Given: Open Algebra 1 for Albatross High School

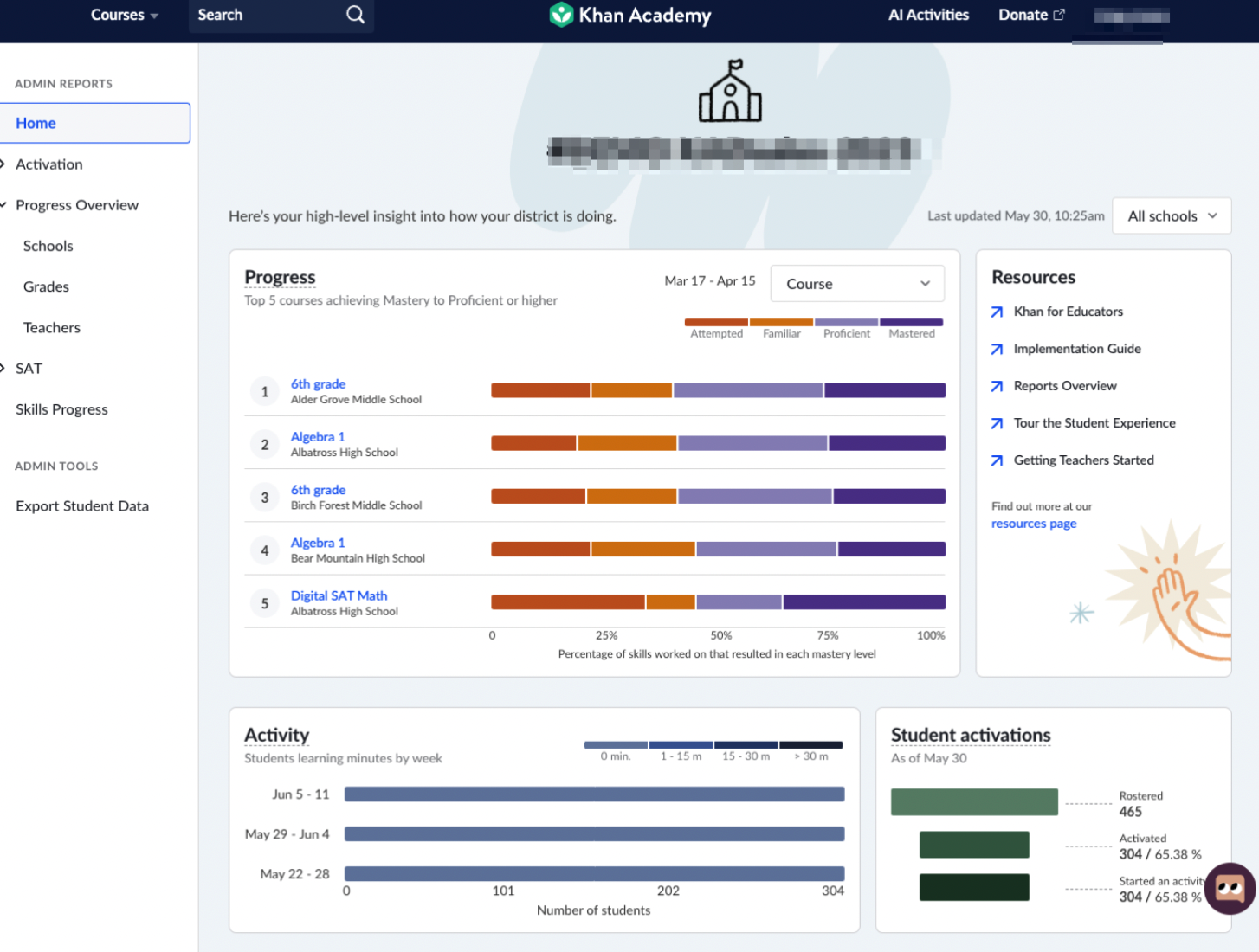Looking at the screenshot, I should 318,437.
